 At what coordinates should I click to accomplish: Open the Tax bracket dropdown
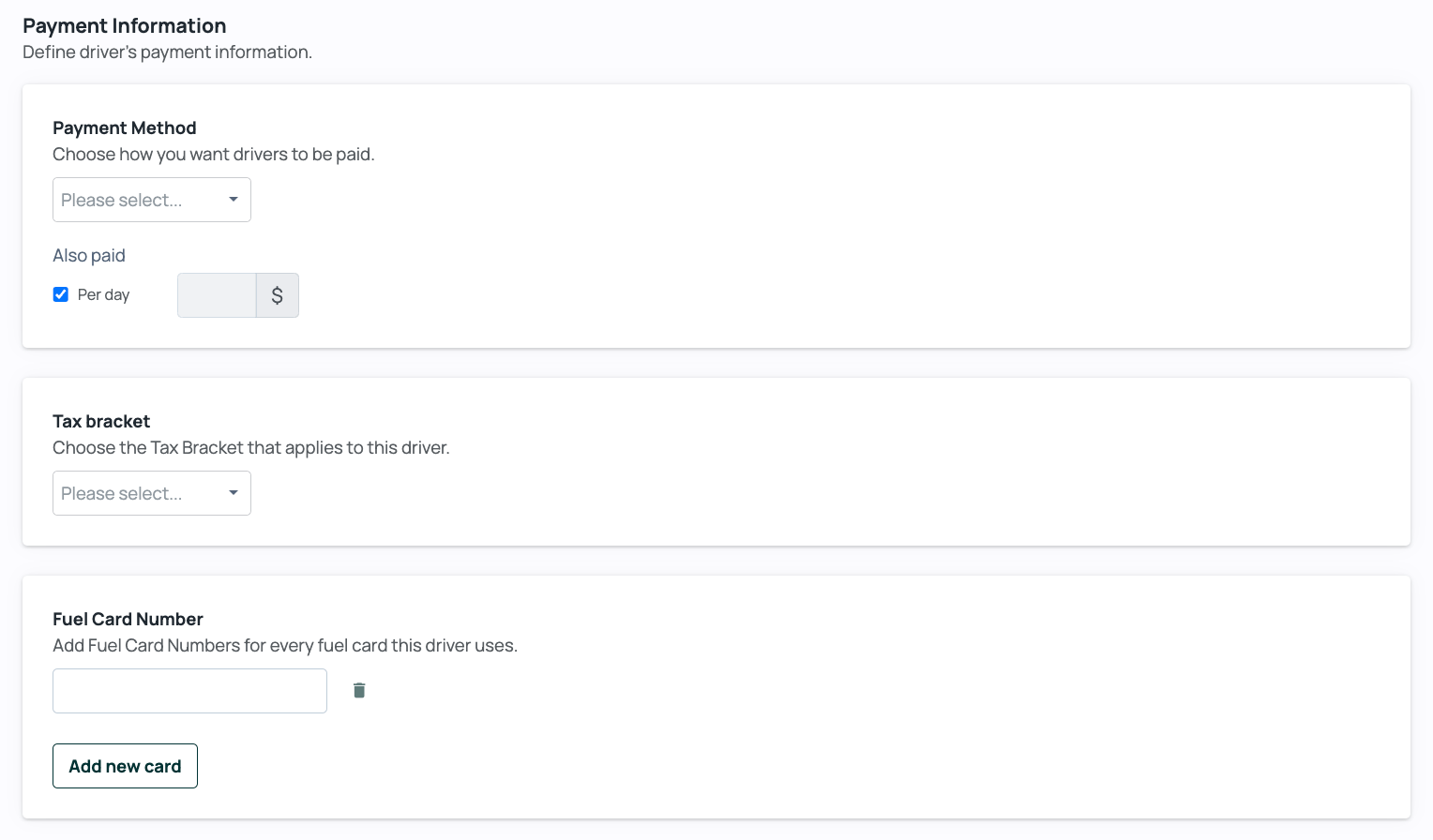coord(151,493)
